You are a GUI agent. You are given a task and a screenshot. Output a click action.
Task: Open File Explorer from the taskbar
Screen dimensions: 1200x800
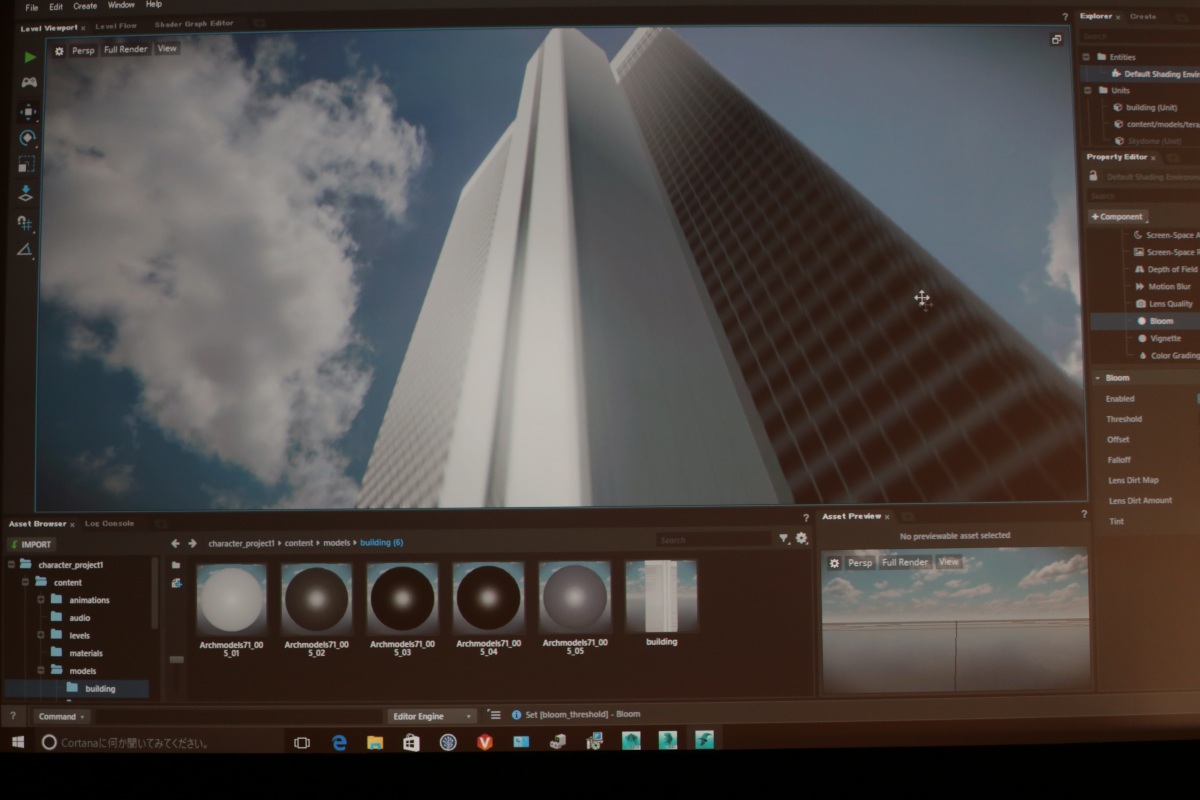[x=375, y=742]
